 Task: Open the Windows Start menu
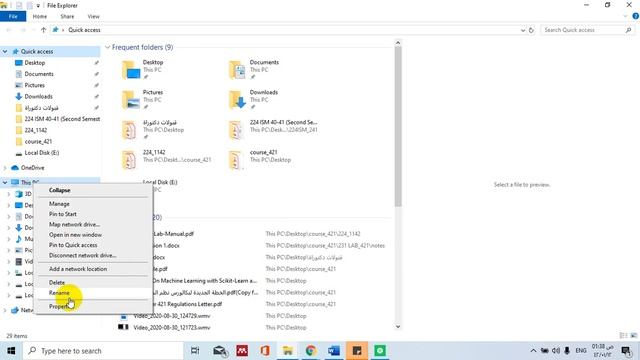point(11,351)
